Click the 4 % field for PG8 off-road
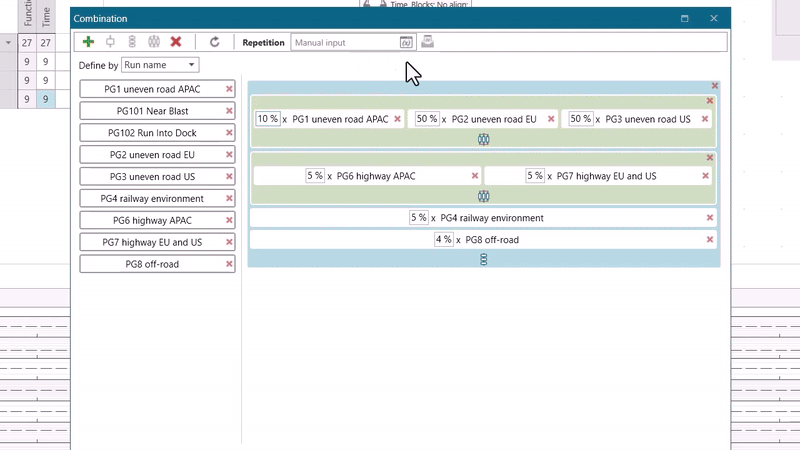Screen dimensions: 800x450 443,239
